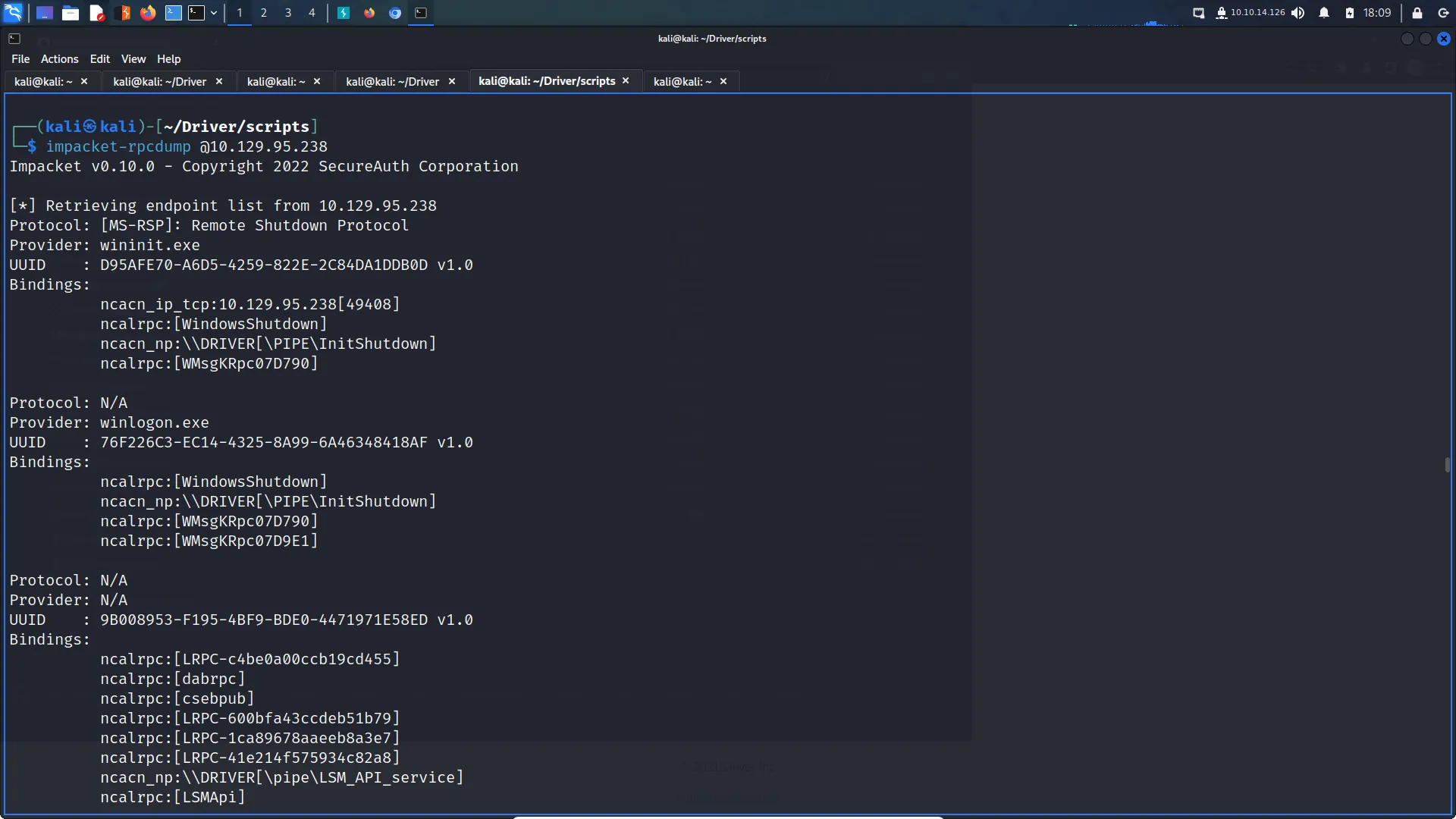Switch to workspace 3
The width and height of the screenshot is (1456, 819).
click(x=288, y=13)
